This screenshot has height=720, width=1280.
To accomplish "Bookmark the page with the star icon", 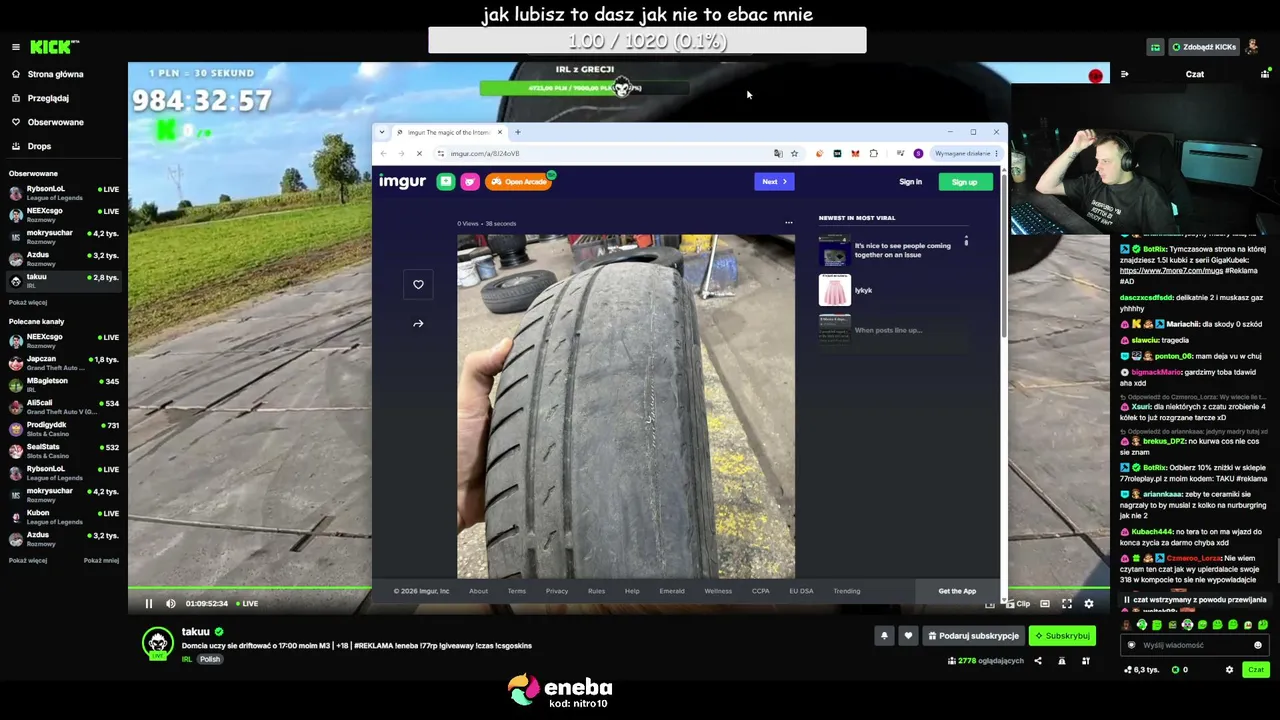I will [x=794, y=153].
